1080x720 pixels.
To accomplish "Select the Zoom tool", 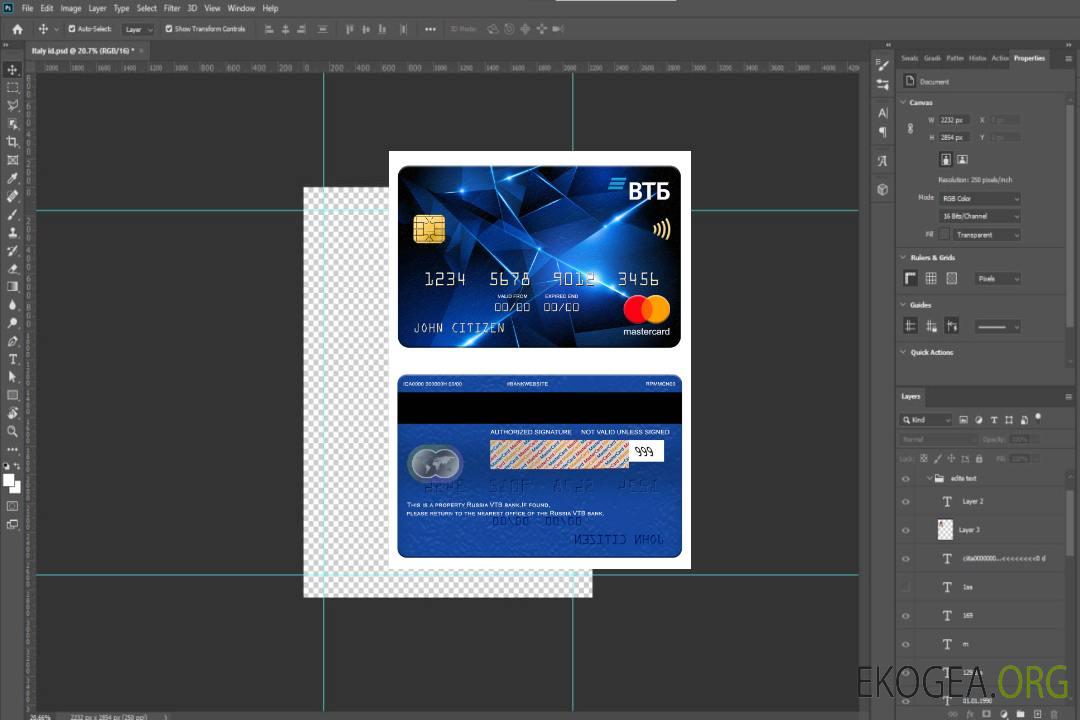I will [12, 431].
